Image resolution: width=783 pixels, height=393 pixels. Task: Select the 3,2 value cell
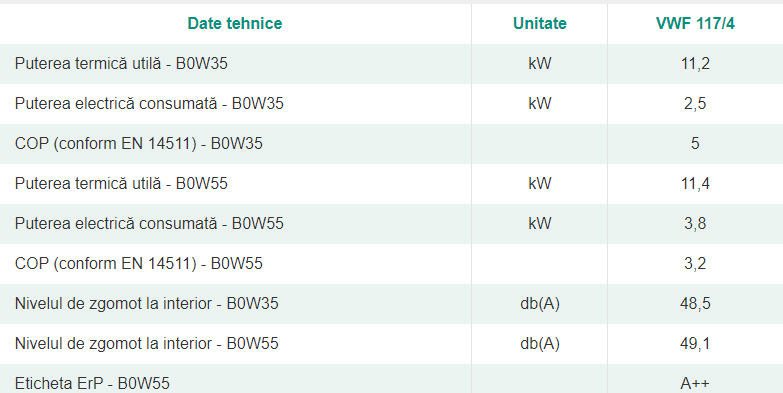695,263
